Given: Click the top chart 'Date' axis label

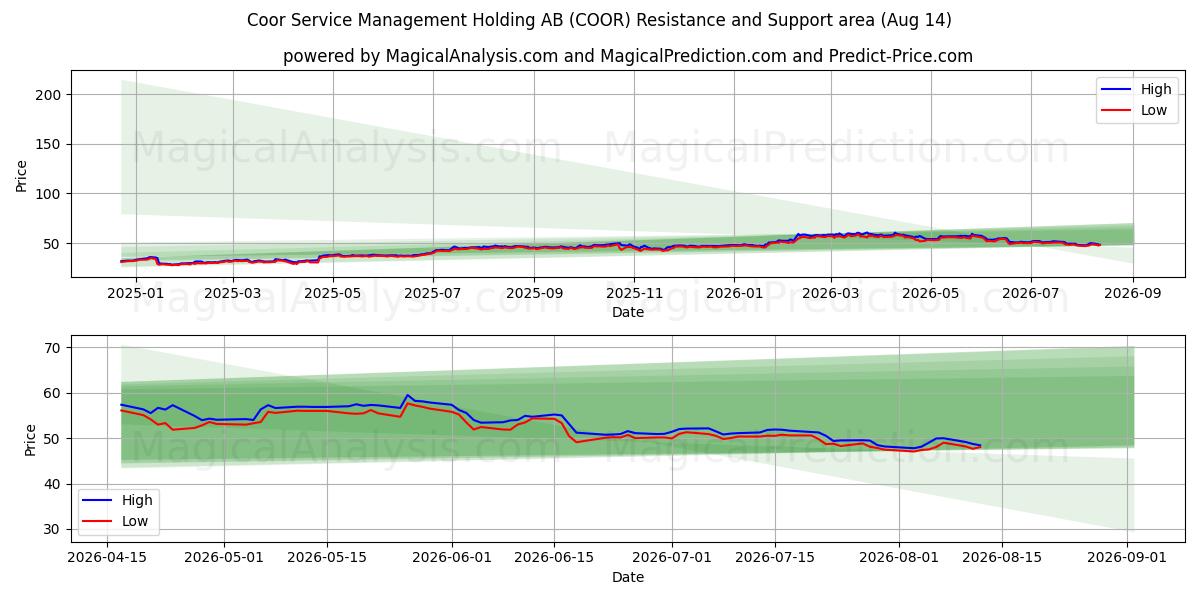Looking at the screenshot, I should click(627, 312).
